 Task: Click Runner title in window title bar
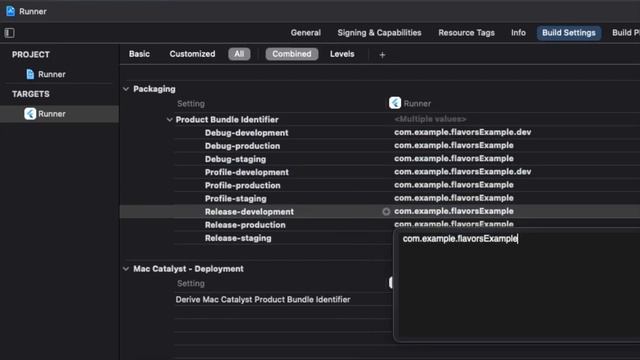pos(33,11)
